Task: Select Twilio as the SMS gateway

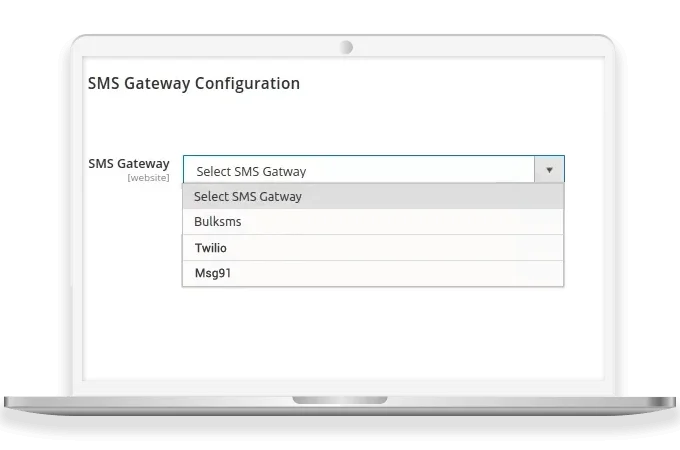Action: (x=372, y=248)
